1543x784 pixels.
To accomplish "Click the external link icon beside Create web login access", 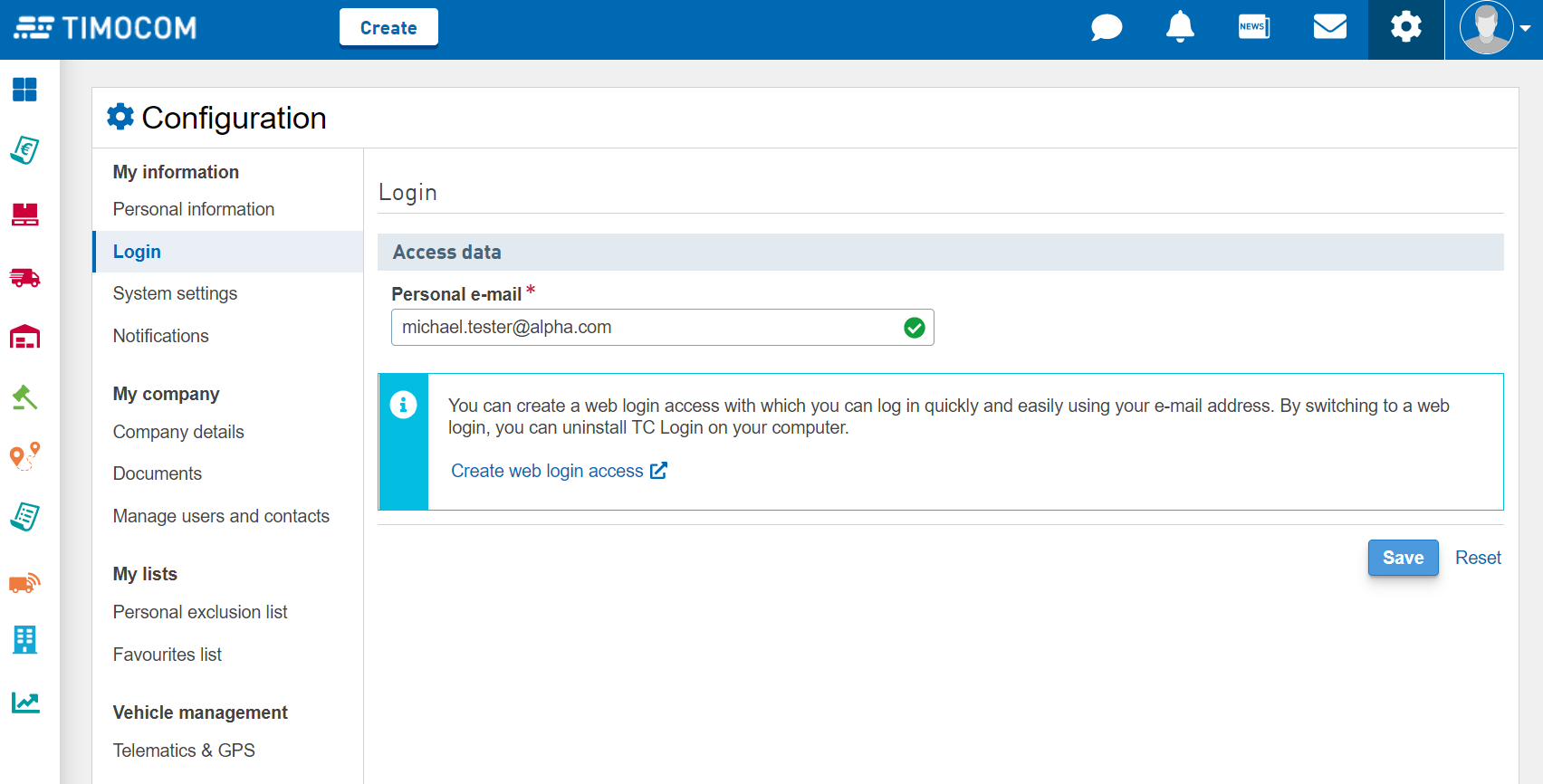I will tap(658, 471).
